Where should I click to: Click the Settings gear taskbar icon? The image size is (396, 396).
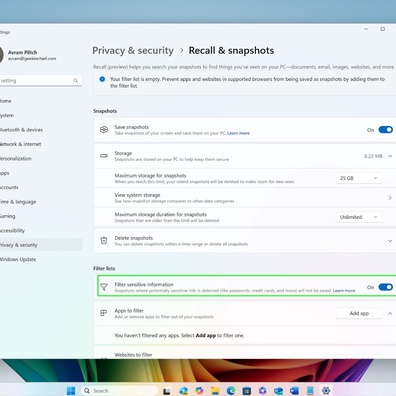(x=326, y=391)
